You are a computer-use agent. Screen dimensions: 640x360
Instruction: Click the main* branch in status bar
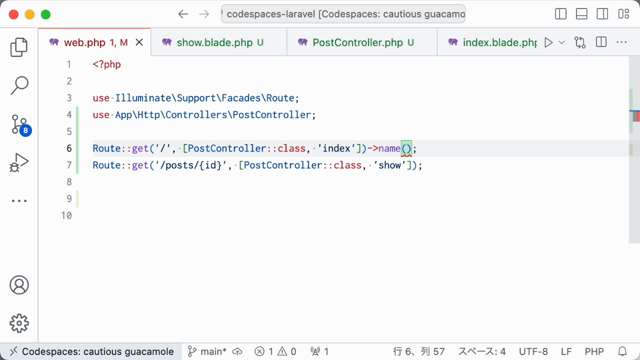pos(207,351)
